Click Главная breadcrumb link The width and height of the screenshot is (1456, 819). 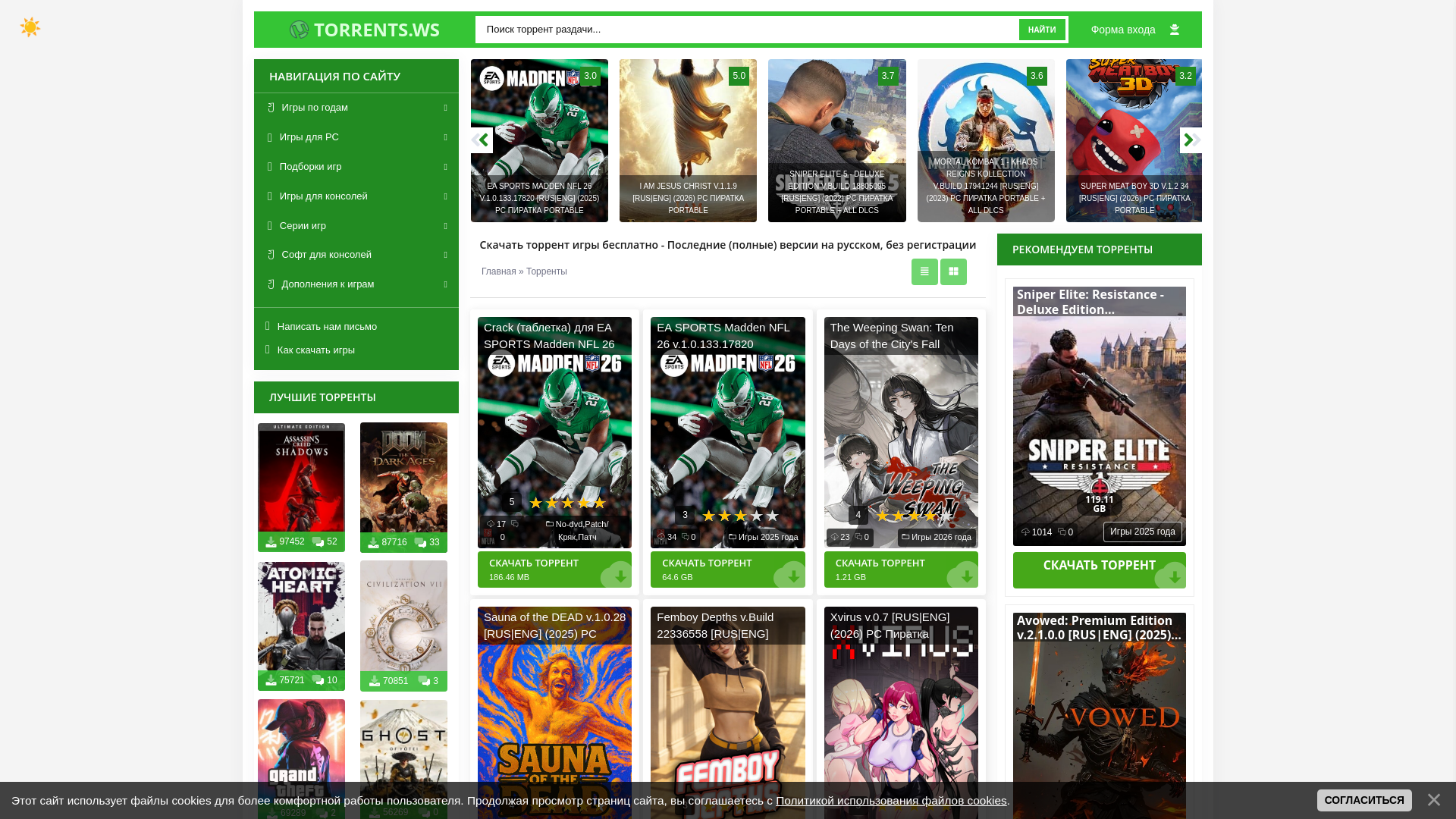tap(499, 271)
